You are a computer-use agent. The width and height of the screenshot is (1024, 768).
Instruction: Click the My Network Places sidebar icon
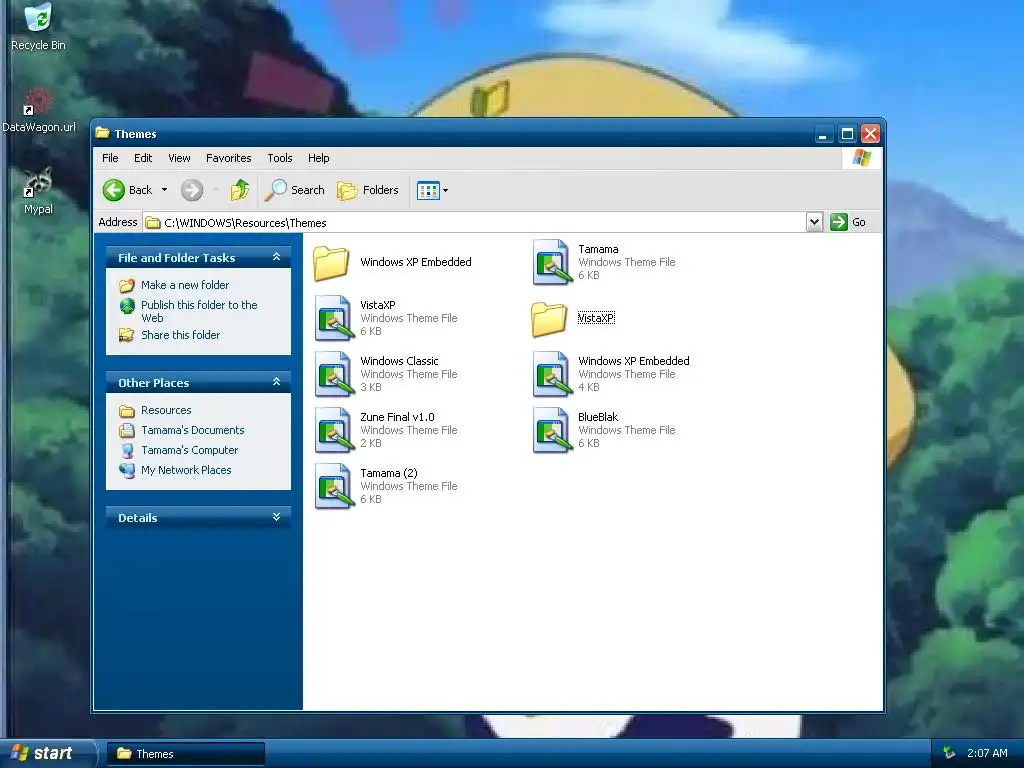coord(127,470)
